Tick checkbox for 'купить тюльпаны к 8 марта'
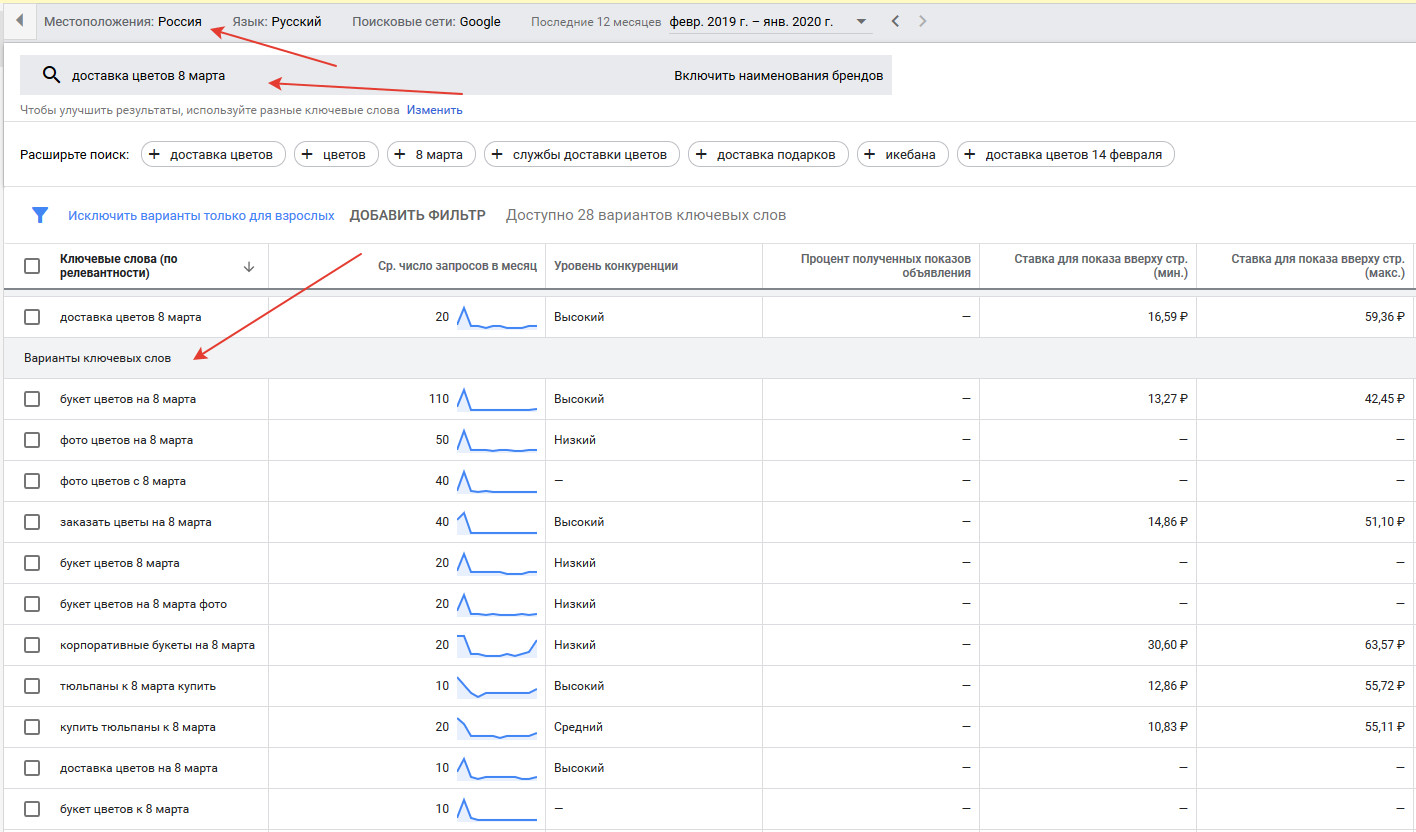Screen dimensions: 1416x832 32,727
